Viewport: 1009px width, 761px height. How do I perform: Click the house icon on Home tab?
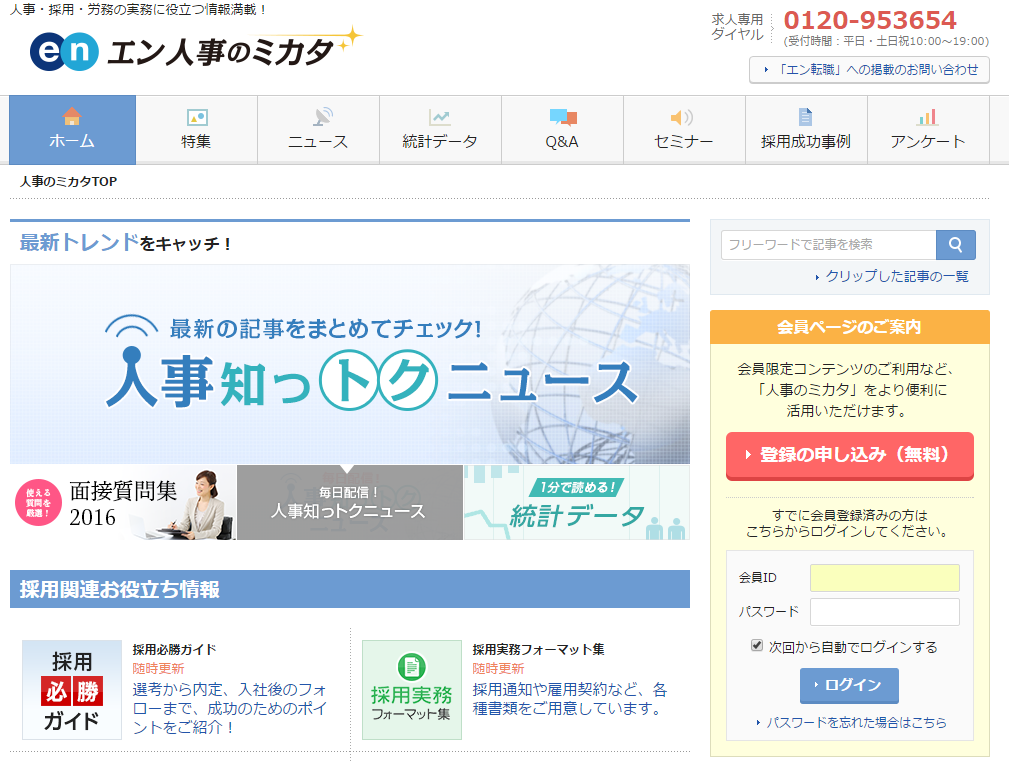pos(71,117)
